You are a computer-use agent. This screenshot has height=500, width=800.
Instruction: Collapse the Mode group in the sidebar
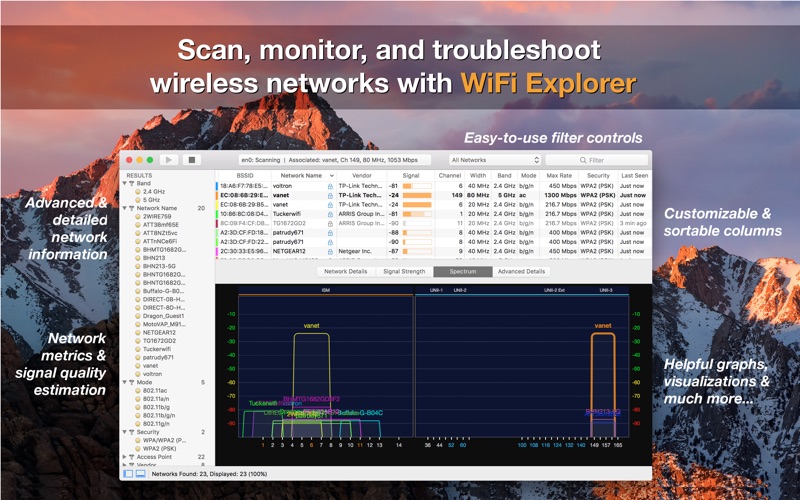point(124,382)
